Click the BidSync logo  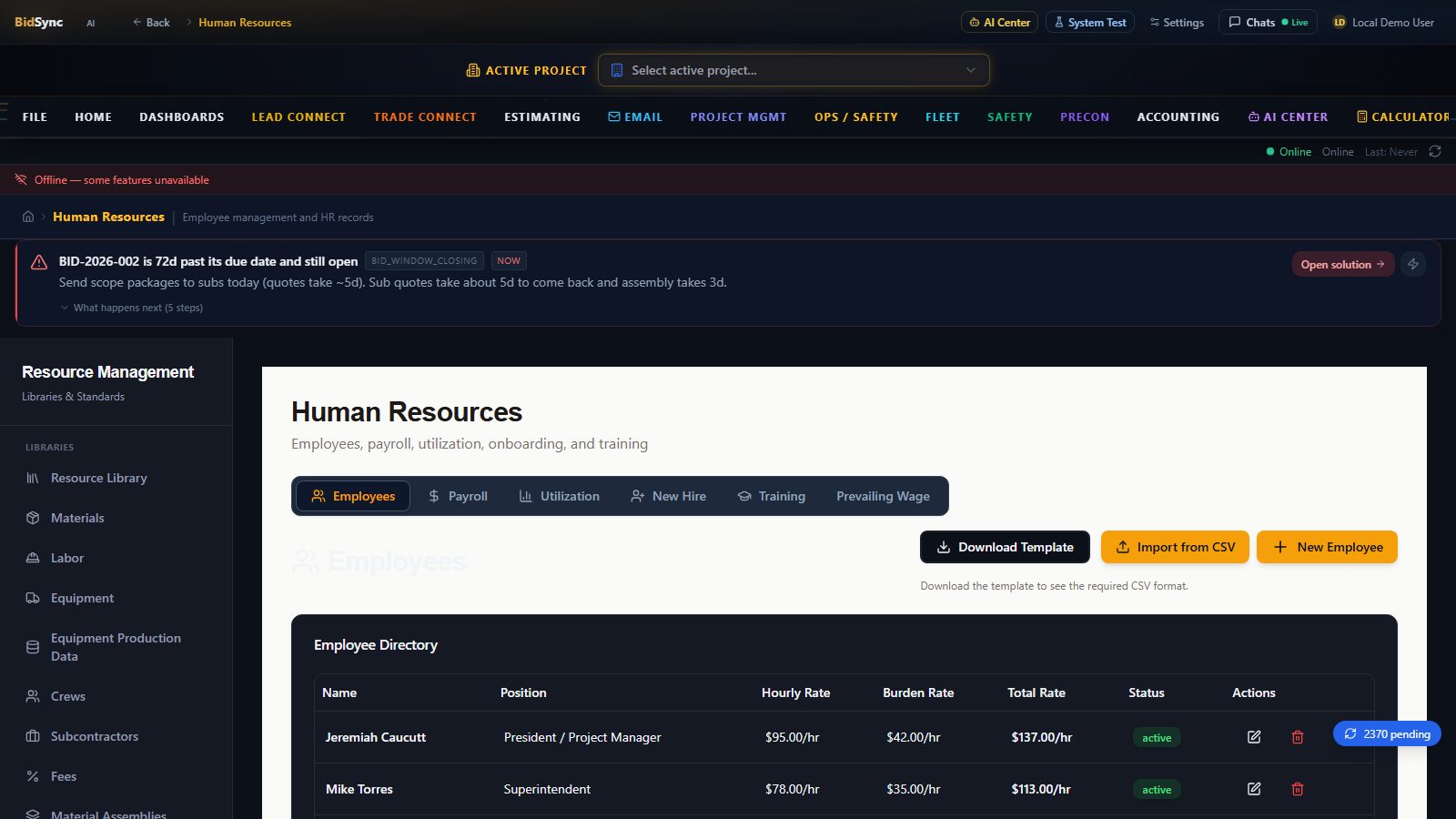(x=38, y=22)
